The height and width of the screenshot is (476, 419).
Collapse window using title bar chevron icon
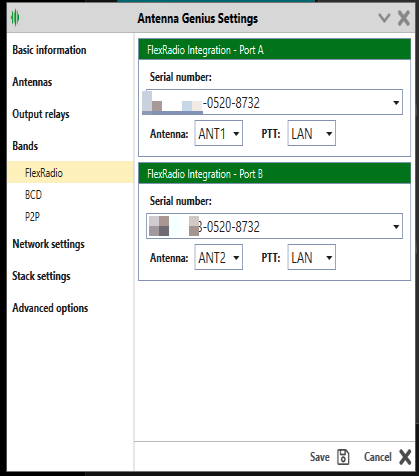pos(384,18)
